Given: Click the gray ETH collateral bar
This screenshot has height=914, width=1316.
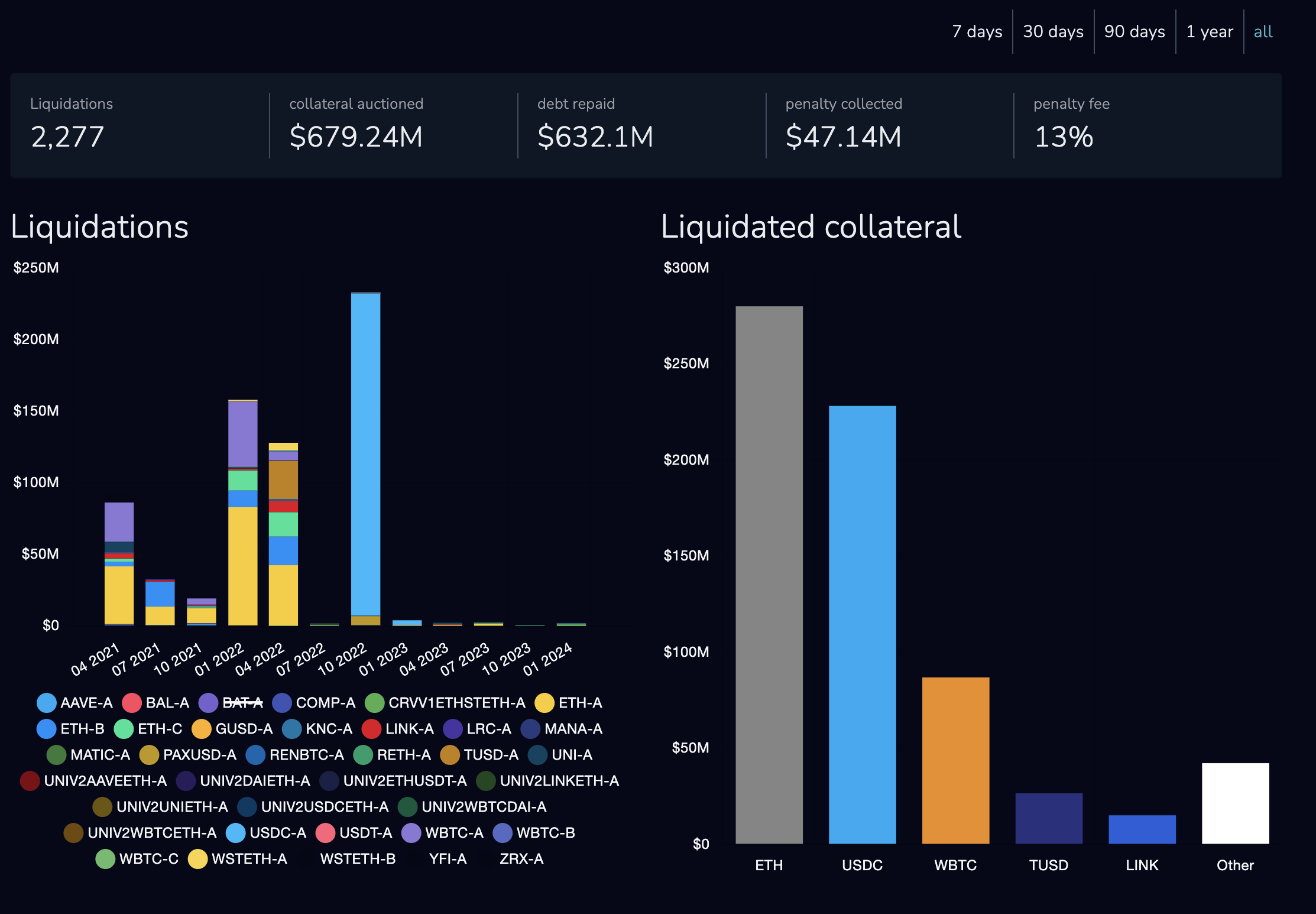Looking at the screenshot, I should pyautogui.click(x=769, y=573).
